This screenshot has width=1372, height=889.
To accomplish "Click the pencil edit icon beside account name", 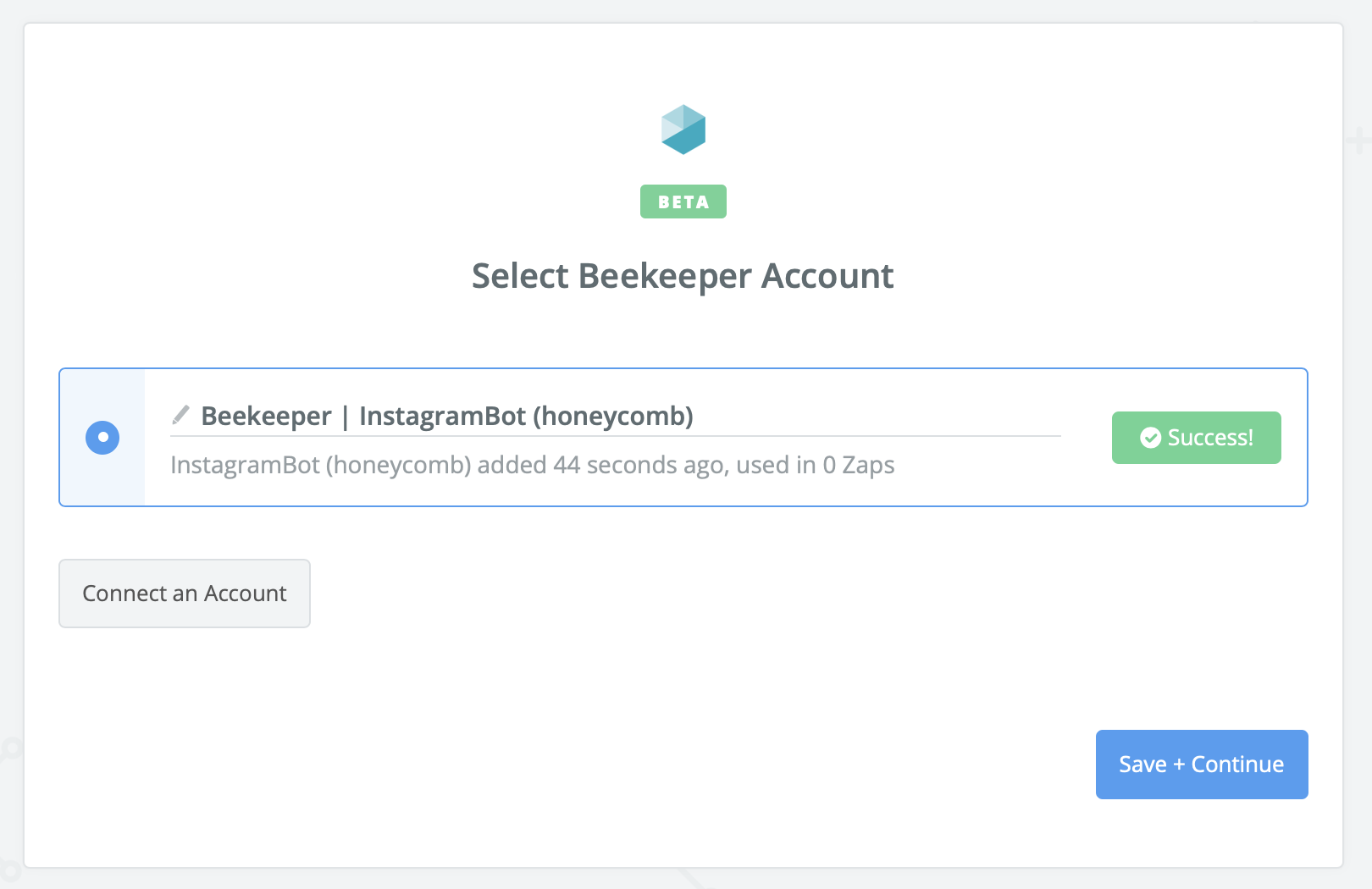I will click(x=180, y=415).
